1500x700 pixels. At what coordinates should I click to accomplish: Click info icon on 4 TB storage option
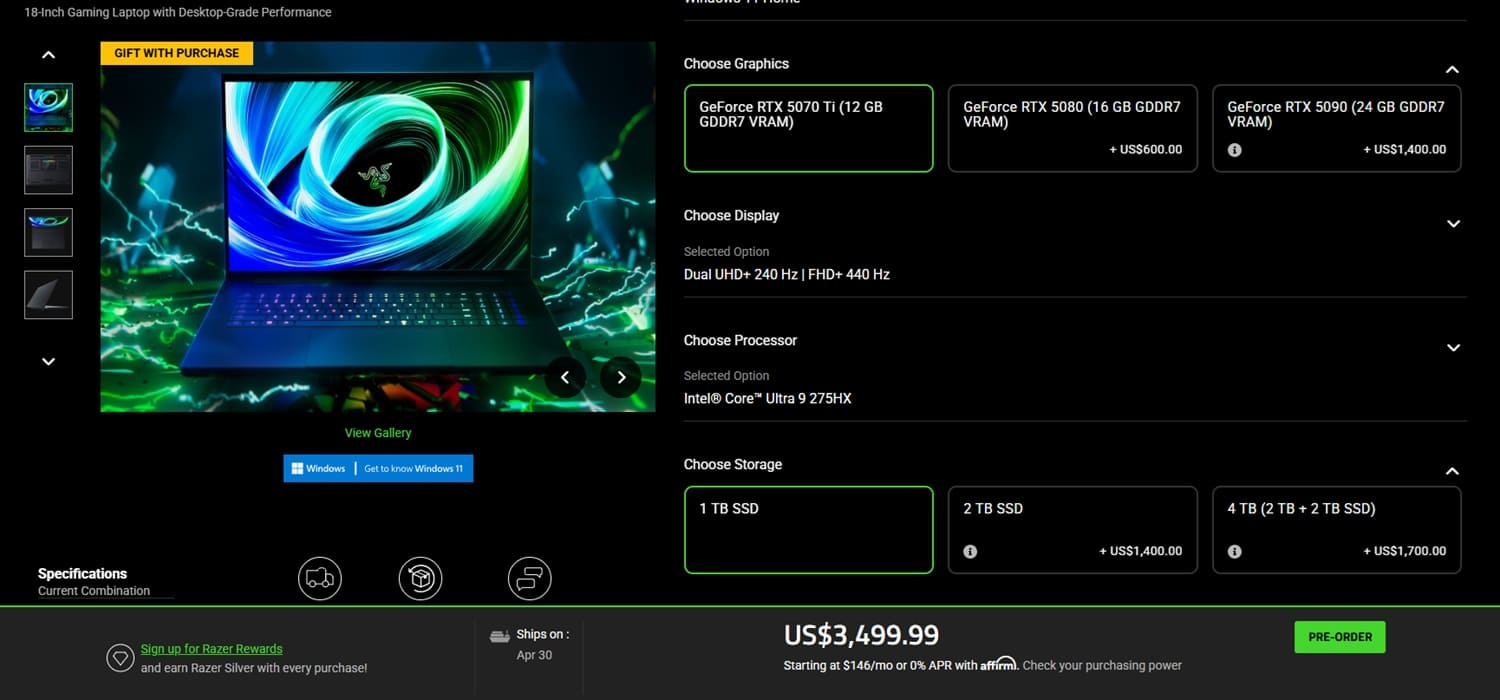[x=1234, y=552]
